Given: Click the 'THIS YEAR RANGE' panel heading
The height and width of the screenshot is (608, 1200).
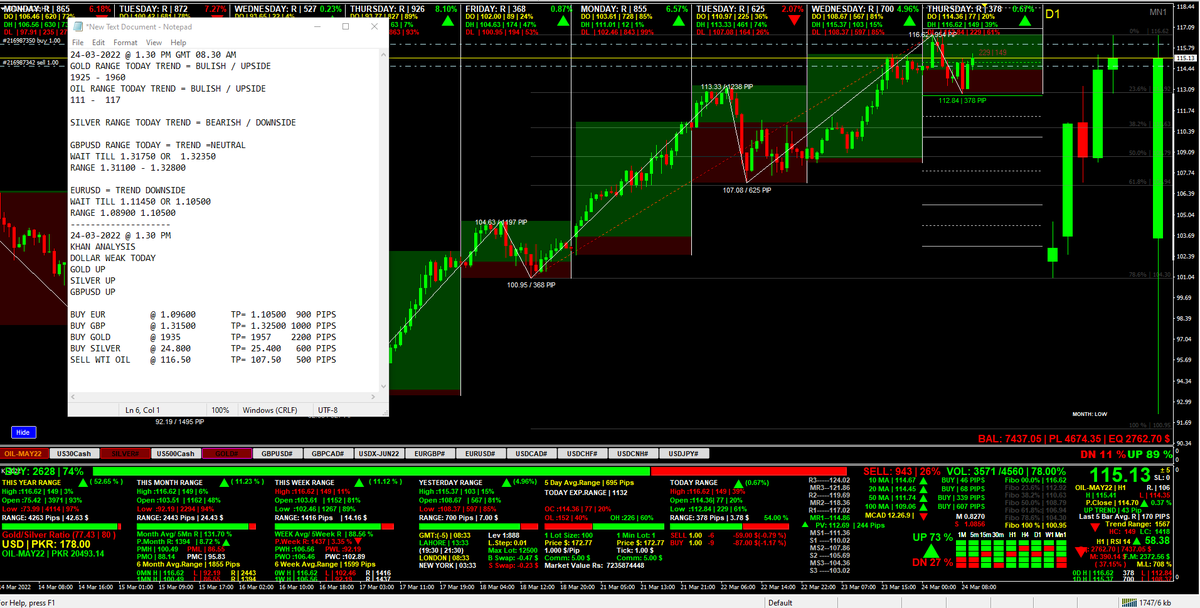Looking at the screenshot, I should [x=29, y=481].
